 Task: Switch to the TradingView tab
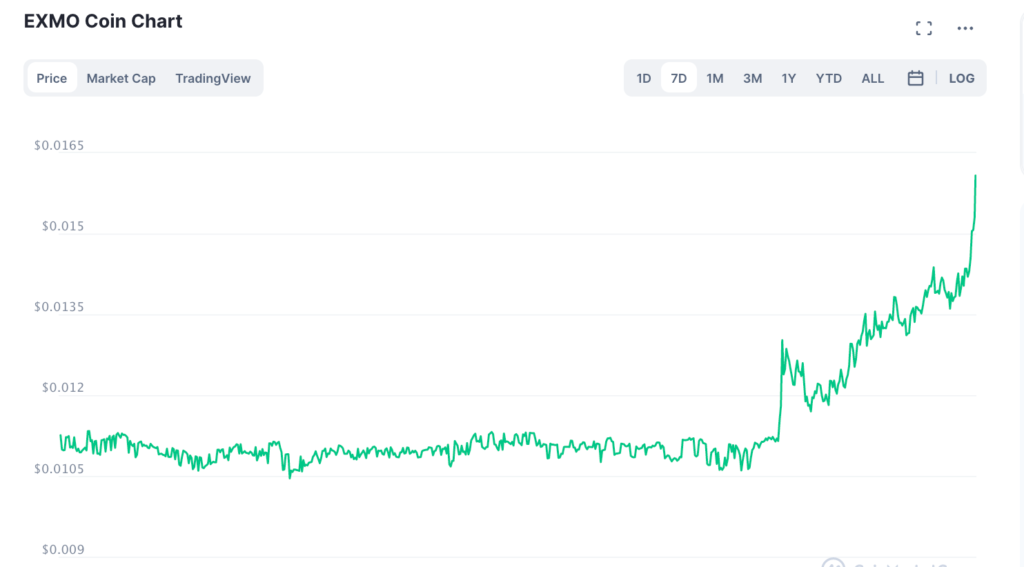tap(213, 78)
